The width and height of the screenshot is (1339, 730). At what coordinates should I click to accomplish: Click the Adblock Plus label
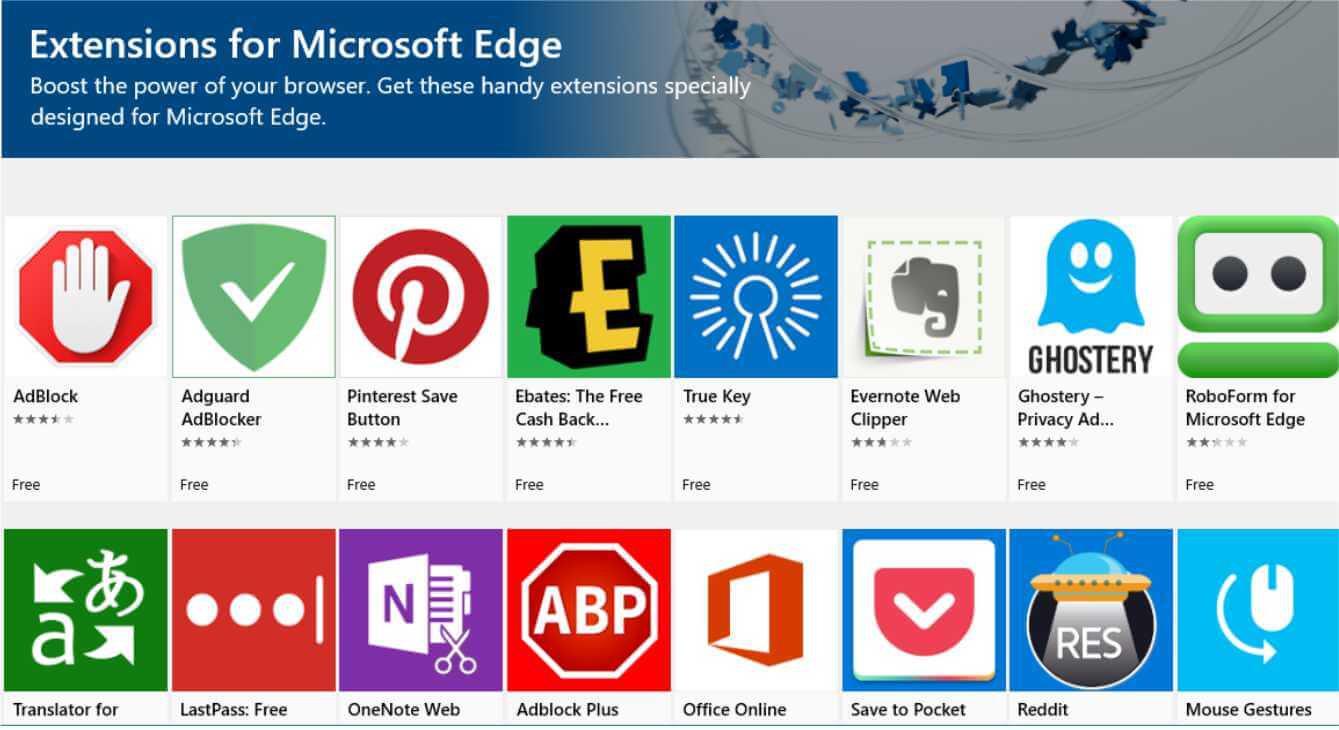[567, 710]
